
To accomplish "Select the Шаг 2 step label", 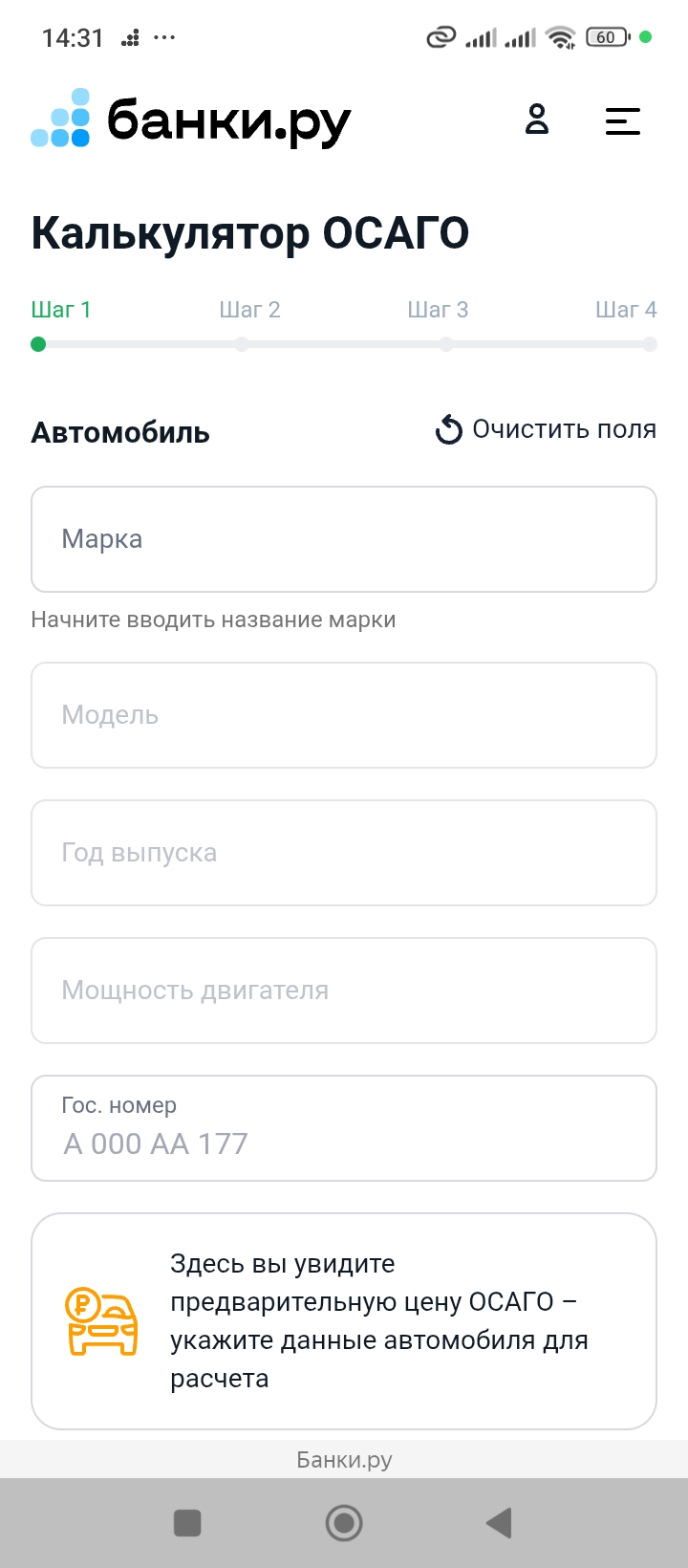I will pos(249,310).
